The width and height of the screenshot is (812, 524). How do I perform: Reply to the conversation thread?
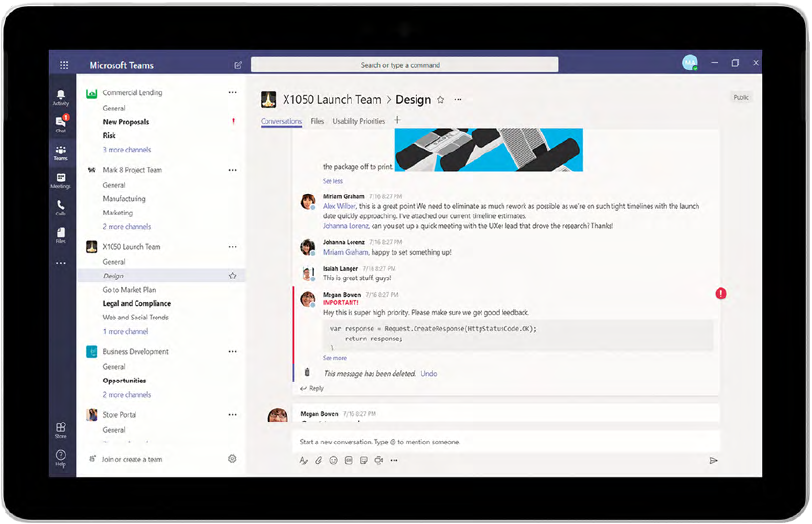tap(312, 388)
